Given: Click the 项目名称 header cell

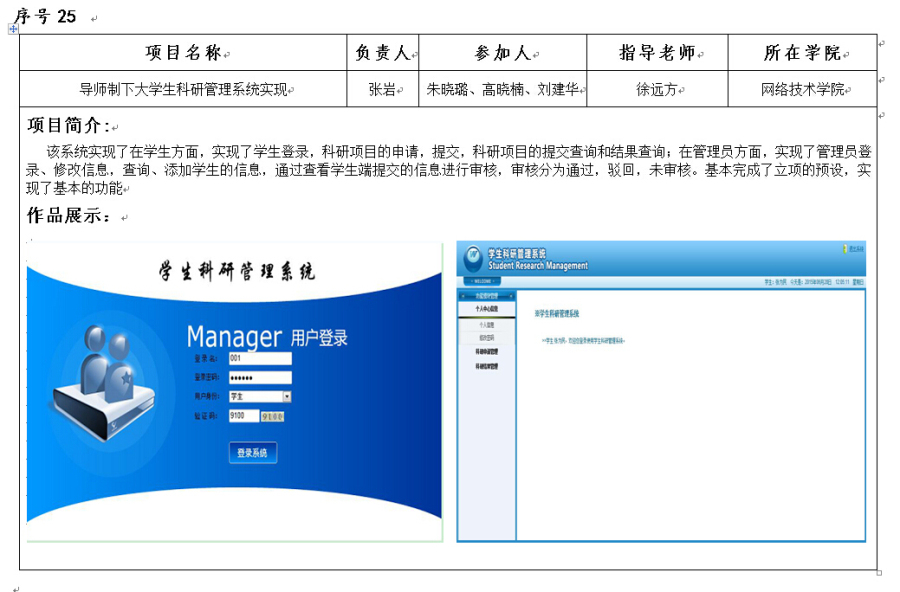Looking at the screenshot, I should [183, 53].
